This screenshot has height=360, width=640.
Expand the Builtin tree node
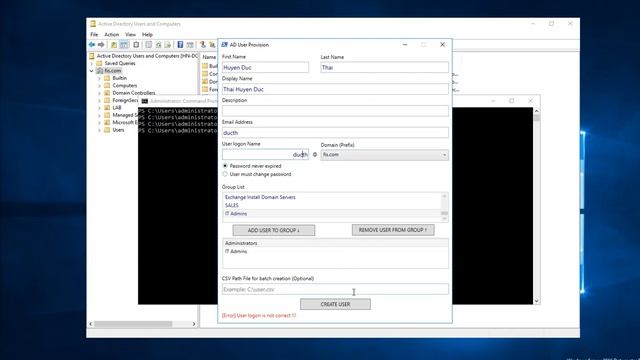tap(99, 78)
